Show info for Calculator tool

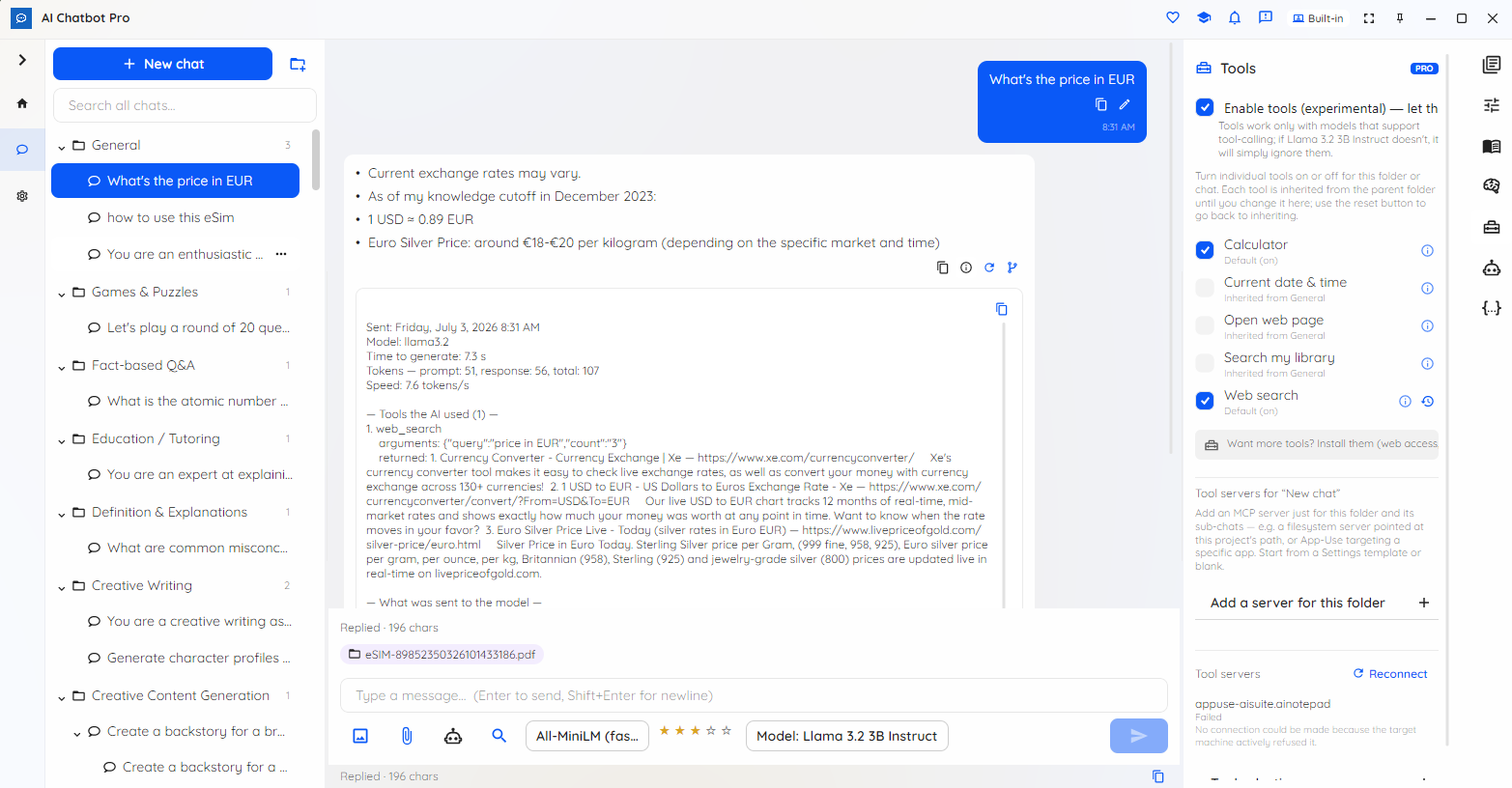pyautogui.click(x=1427, y=251)
